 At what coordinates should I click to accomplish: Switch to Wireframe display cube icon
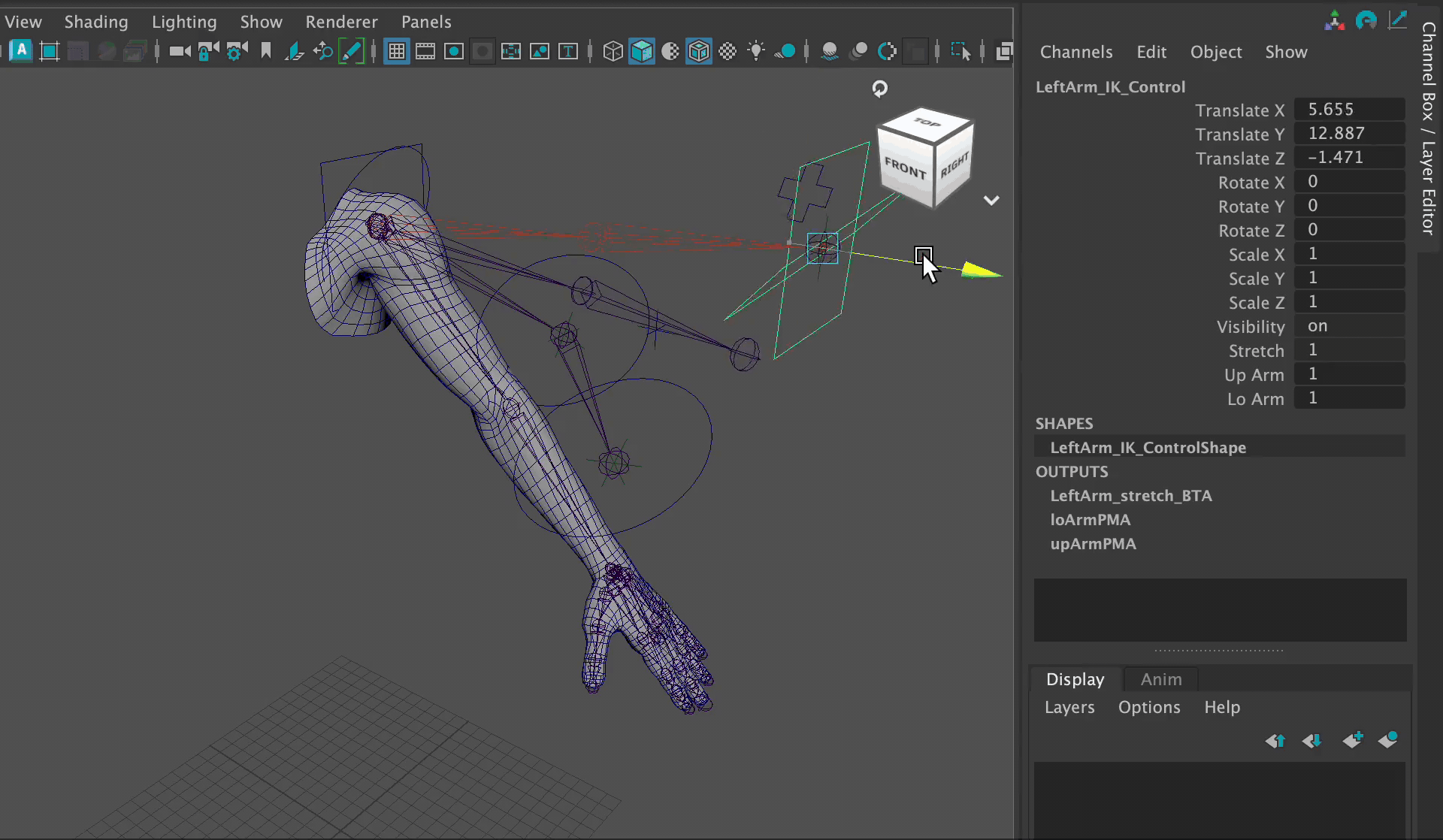coord(613,51)
